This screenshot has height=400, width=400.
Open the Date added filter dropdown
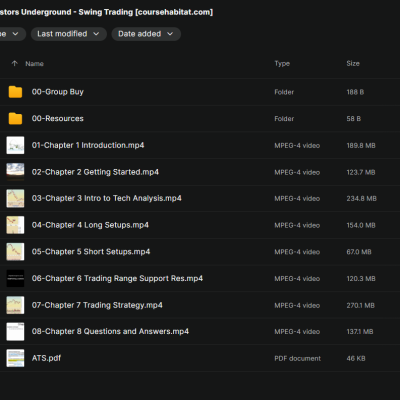coord(146,34)
